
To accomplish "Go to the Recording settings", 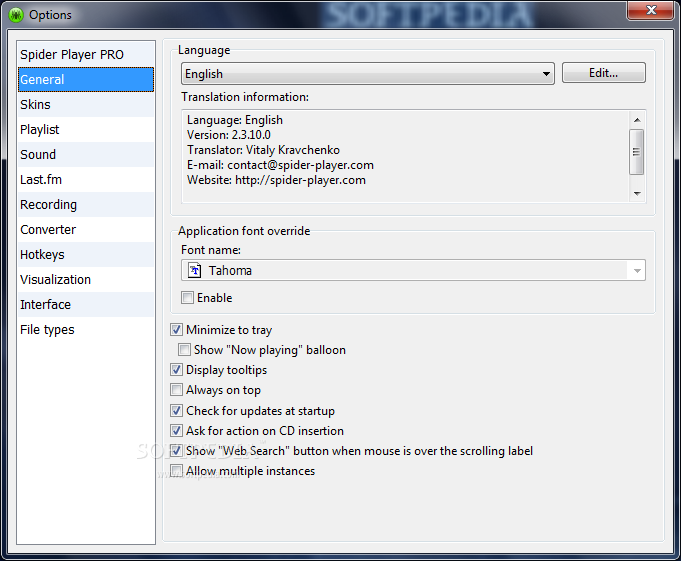I will (86, 205).
